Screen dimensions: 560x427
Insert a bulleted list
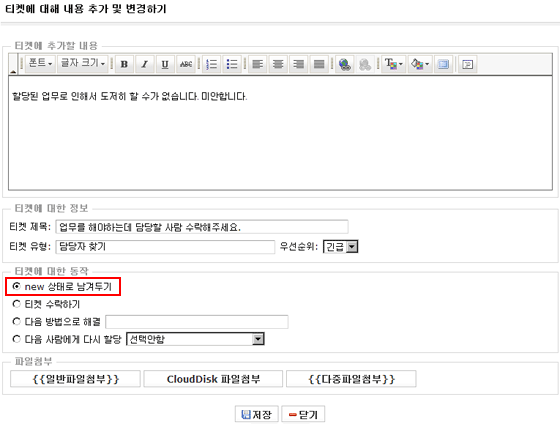[x=232, y=64]
